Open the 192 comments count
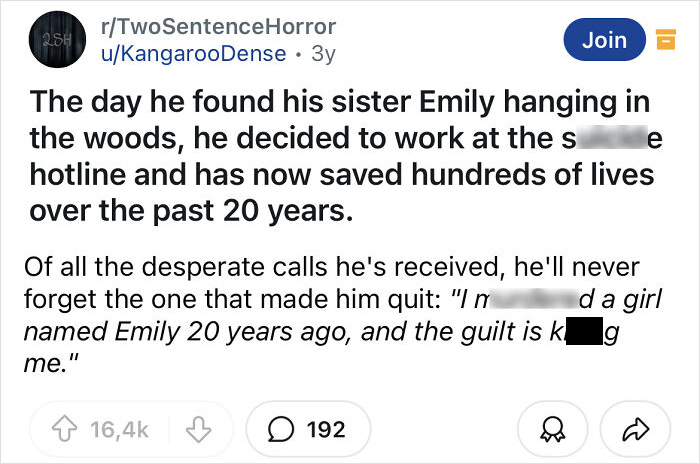 326,430
